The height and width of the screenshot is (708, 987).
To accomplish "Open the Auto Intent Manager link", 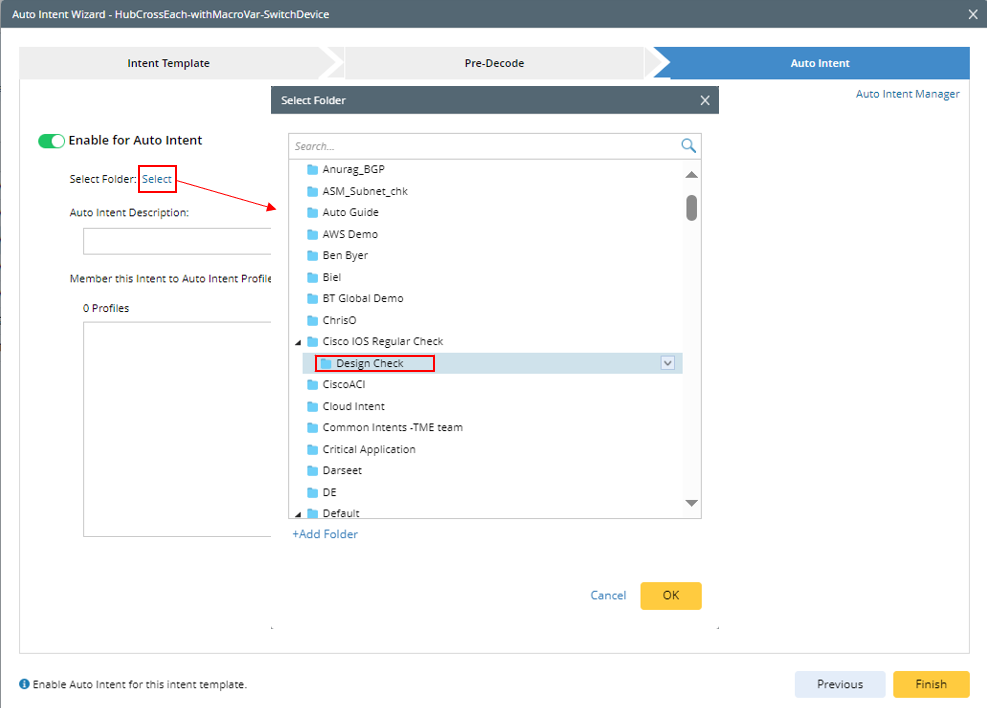I will tap(907, 94).
